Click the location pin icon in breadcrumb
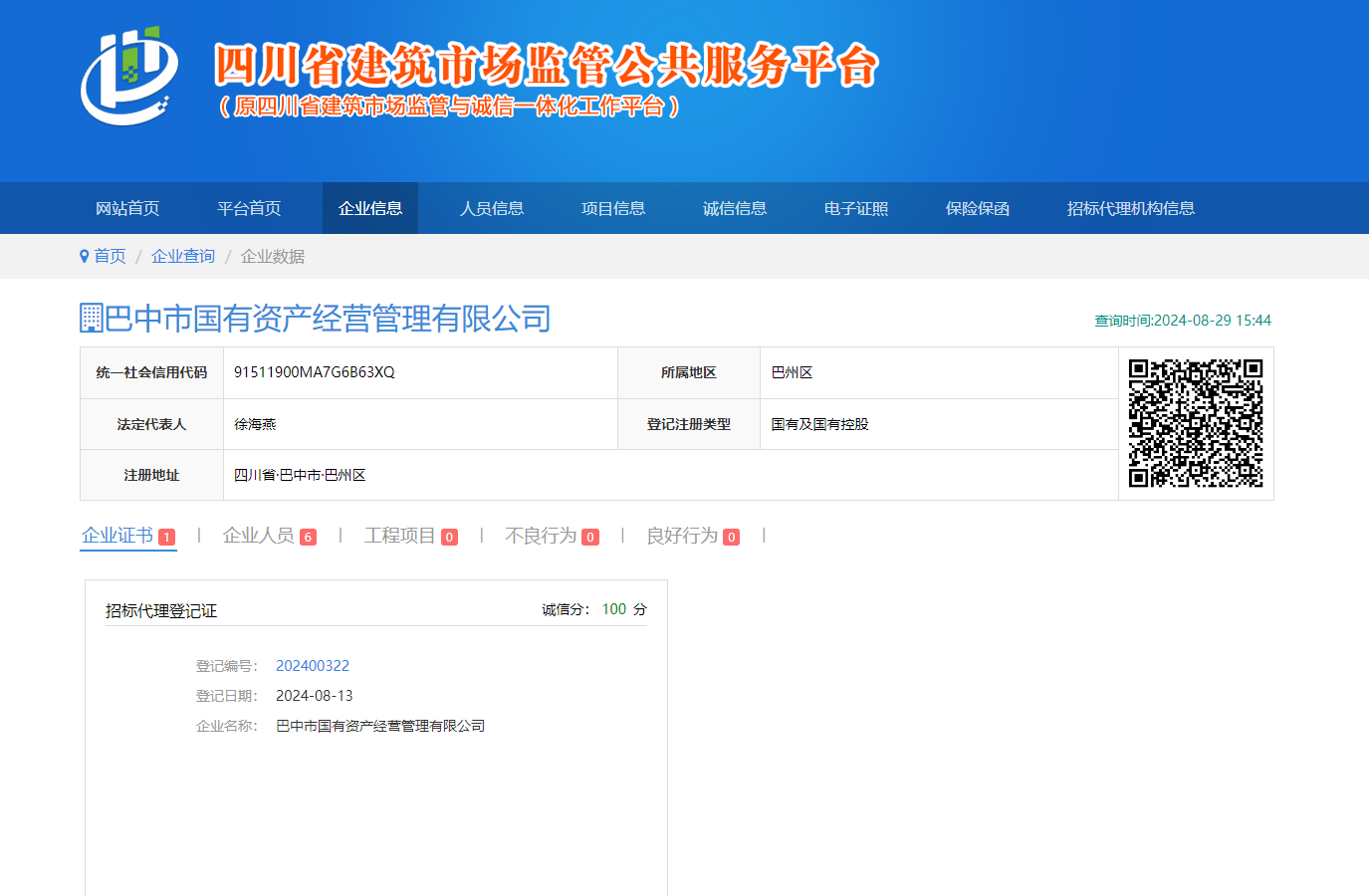Viewport: 1369px width, 896px height. (85, 257)
